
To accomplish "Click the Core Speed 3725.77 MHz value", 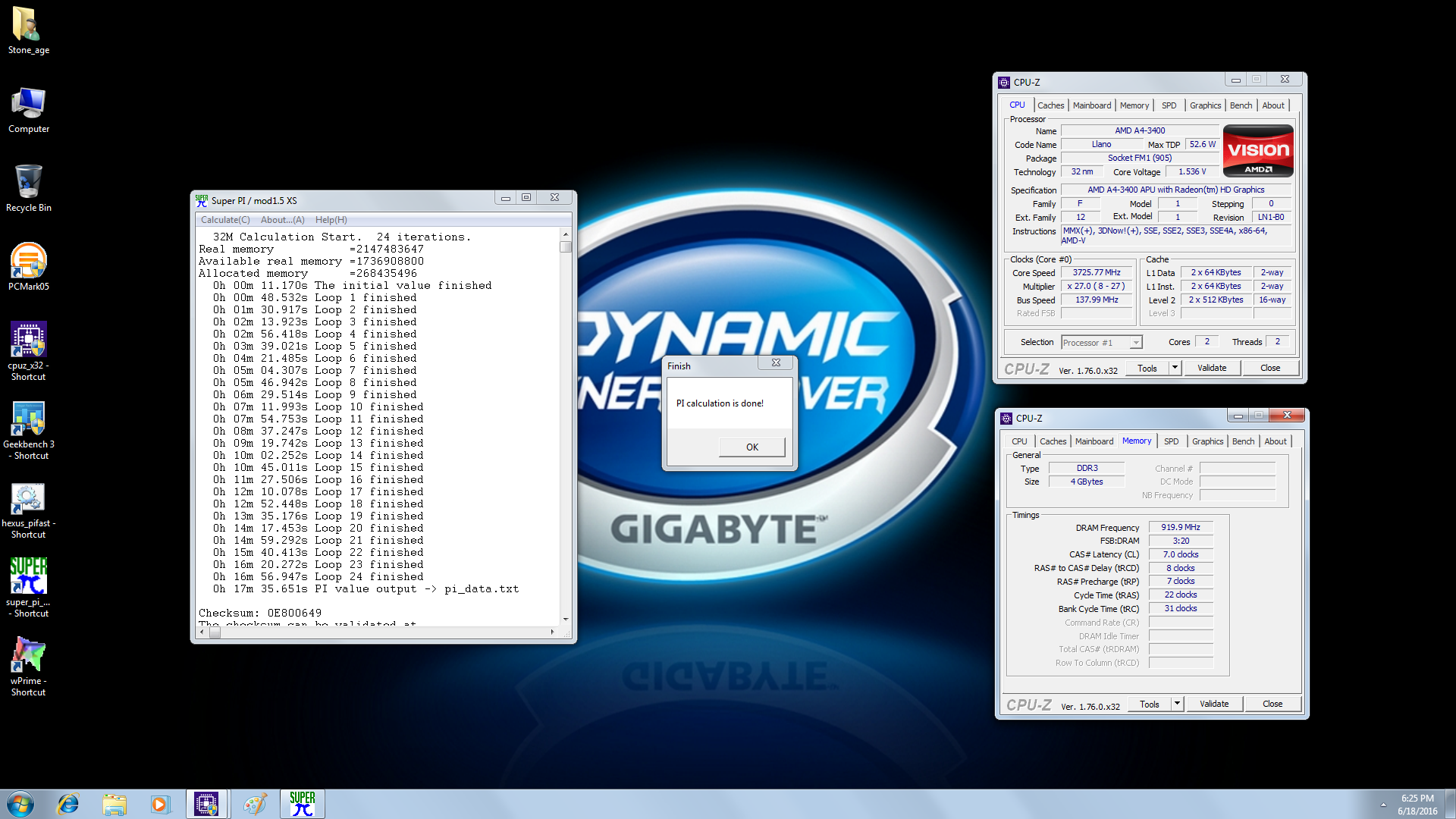I will (1097, 272).
